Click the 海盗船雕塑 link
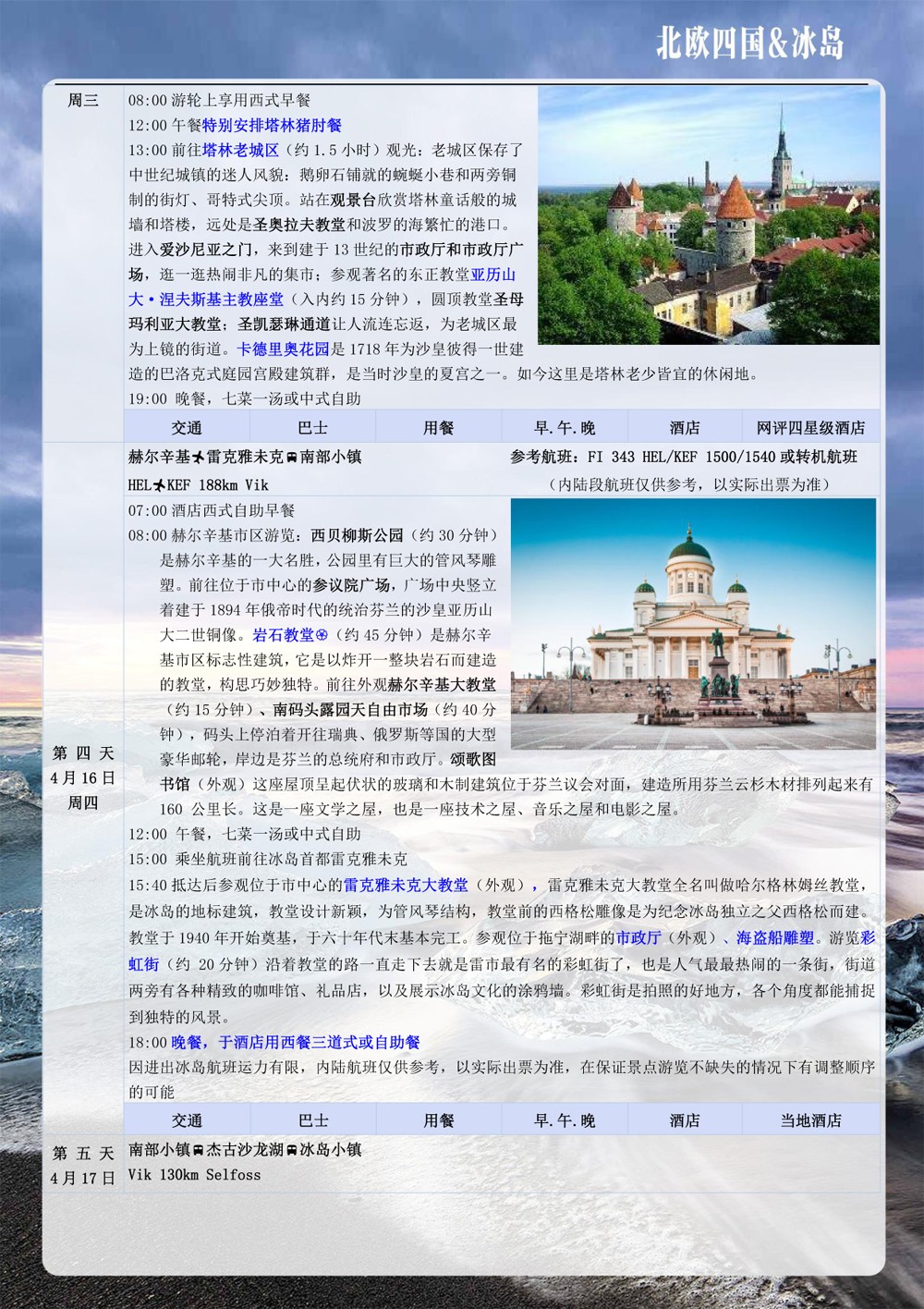924x1309 pixels. (x=774, y=937)
